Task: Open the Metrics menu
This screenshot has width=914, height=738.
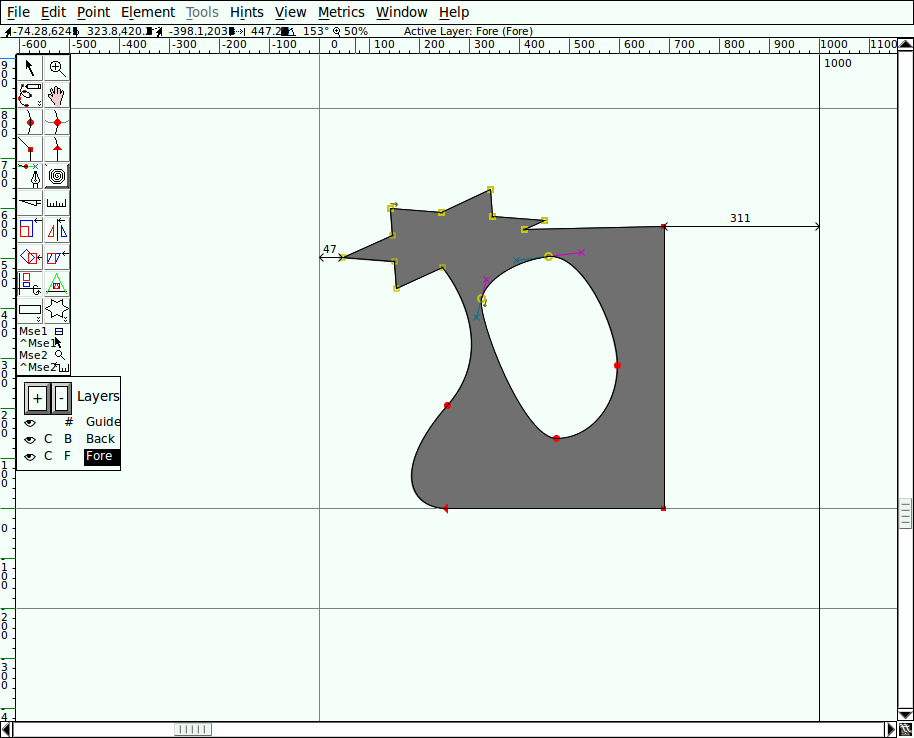Action: coord(341,12)
